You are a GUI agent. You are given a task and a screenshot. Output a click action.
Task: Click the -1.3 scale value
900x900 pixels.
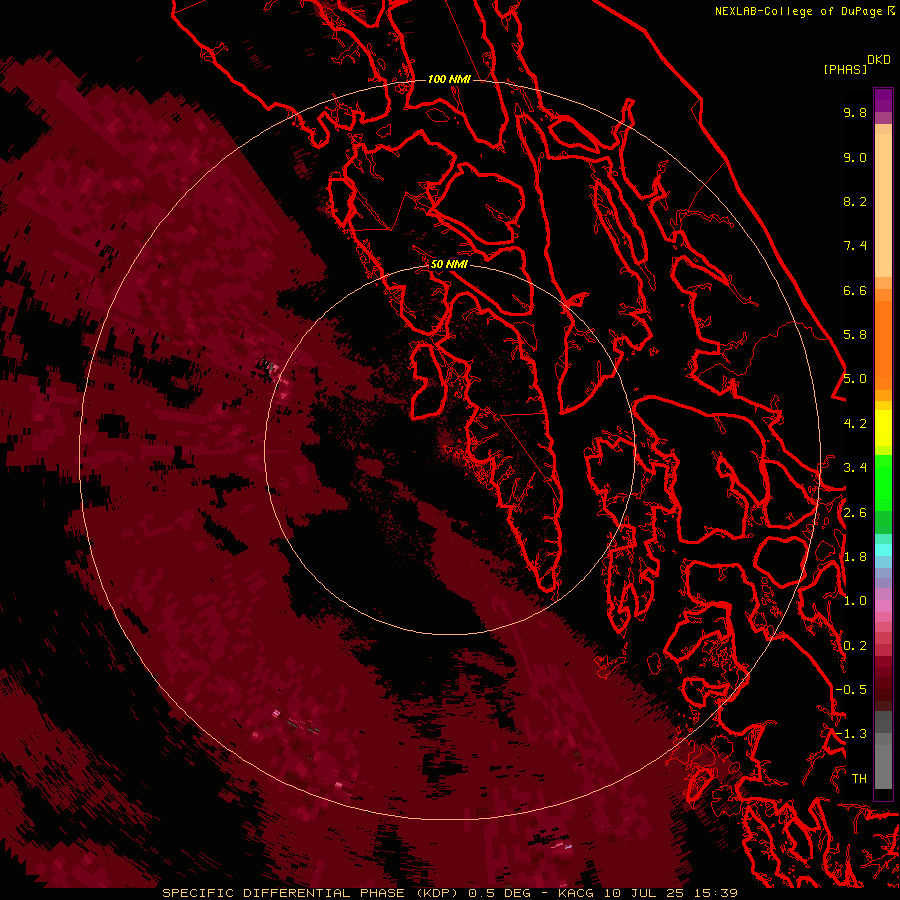pos(851,734)
